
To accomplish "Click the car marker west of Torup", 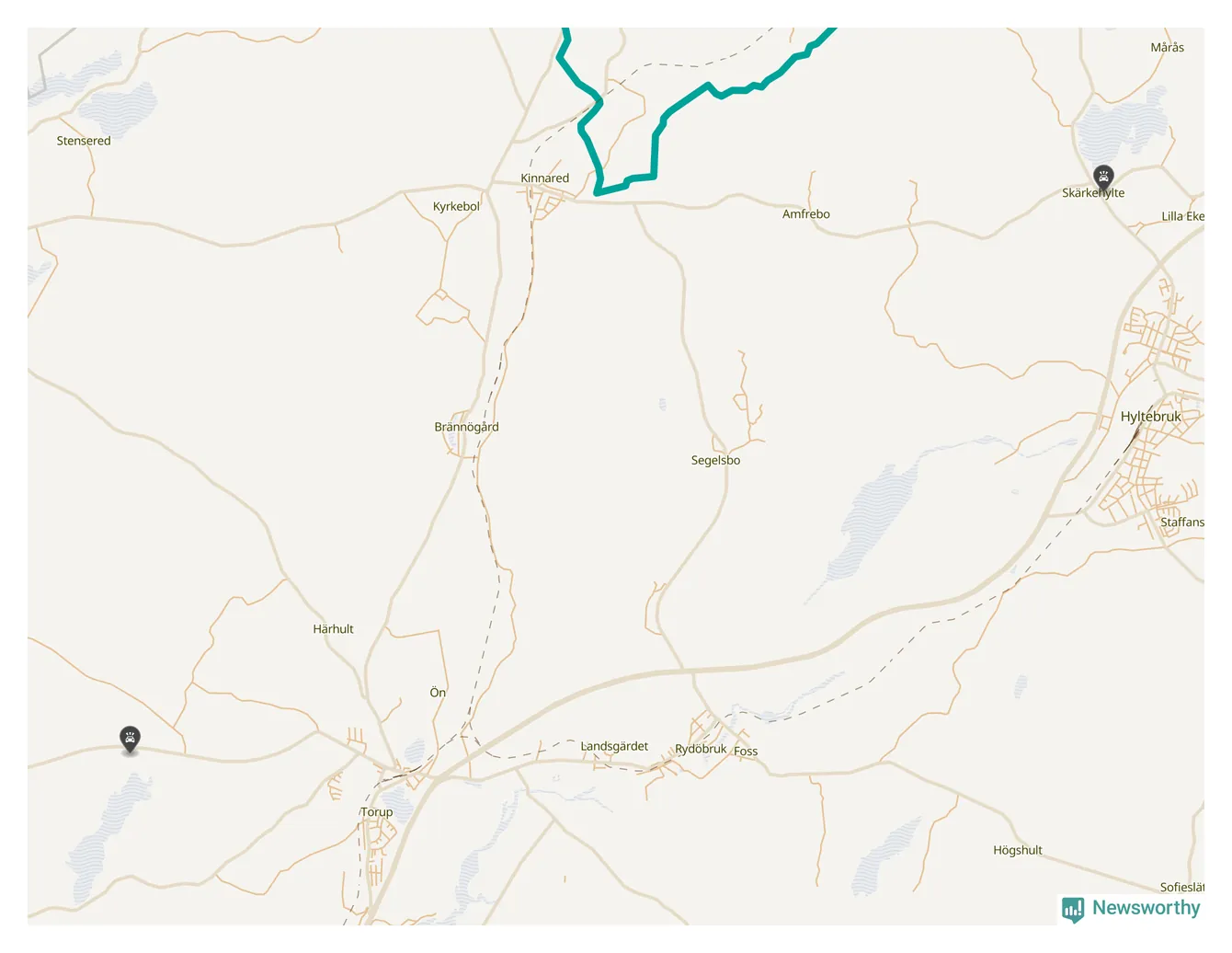I will click(x=131, y=740).
